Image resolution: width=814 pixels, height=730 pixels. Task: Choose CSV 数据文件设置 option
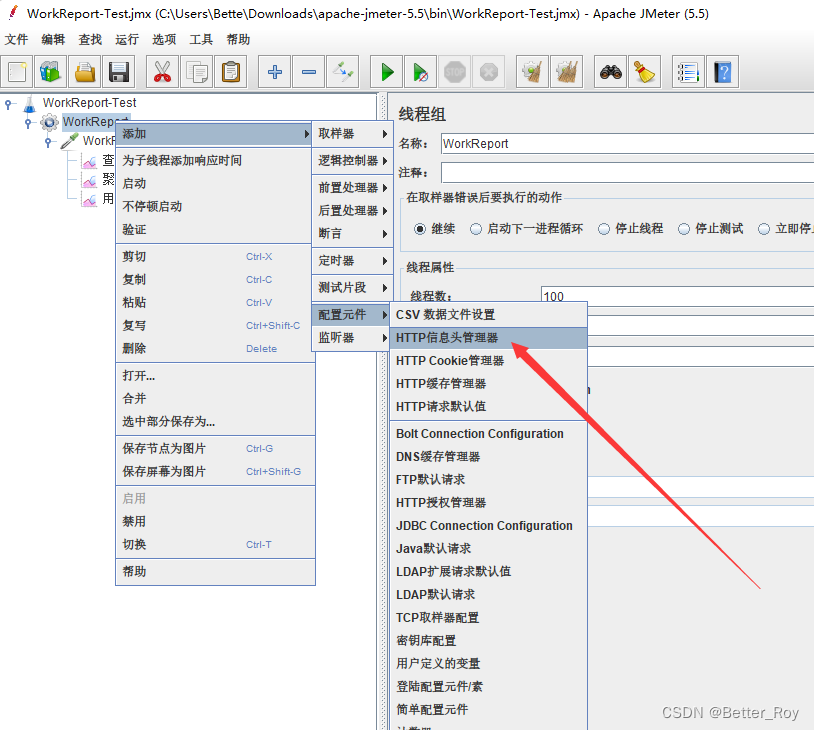[x=489, y=315]
